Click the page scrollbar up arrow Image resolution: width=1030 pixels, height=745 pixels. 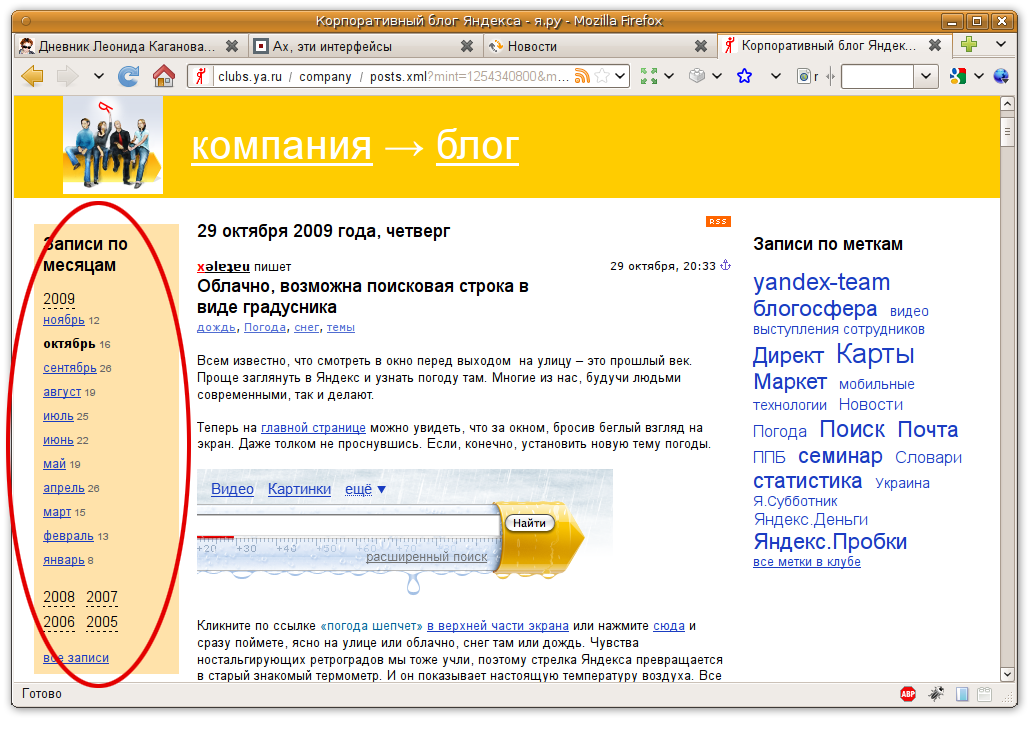click(1007, 103)
